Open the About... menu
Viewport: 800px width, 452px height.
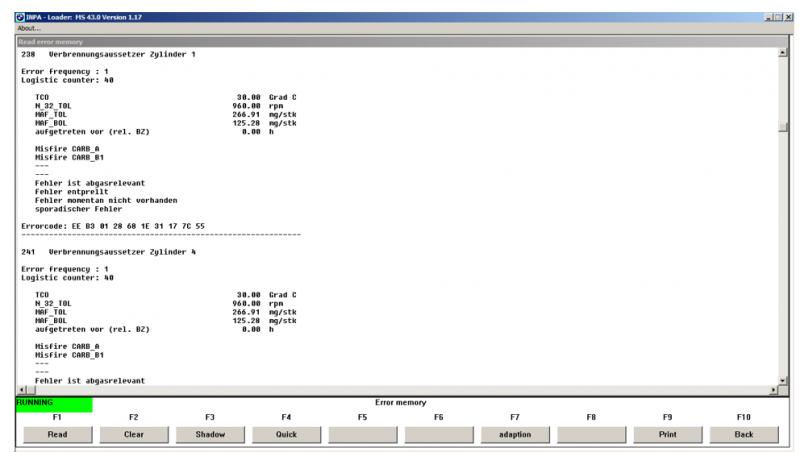pyautogui.click(x=29, y=29)
